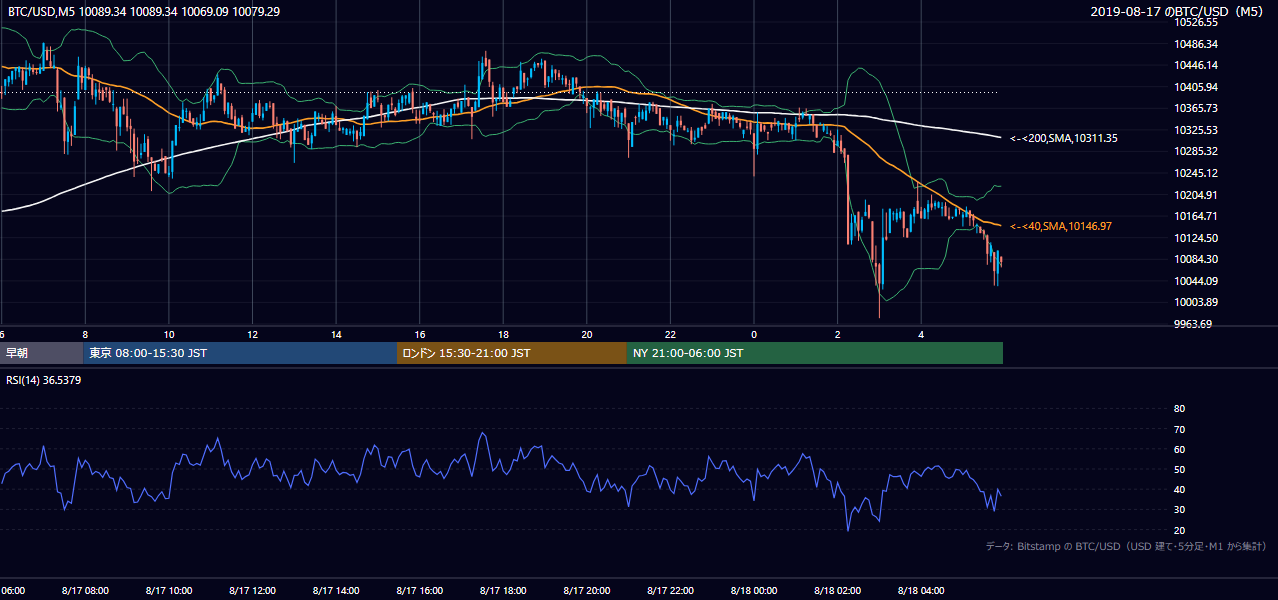Click price axis label 10405.94
Screen dimensions: 1278x600
point(1197,87)
